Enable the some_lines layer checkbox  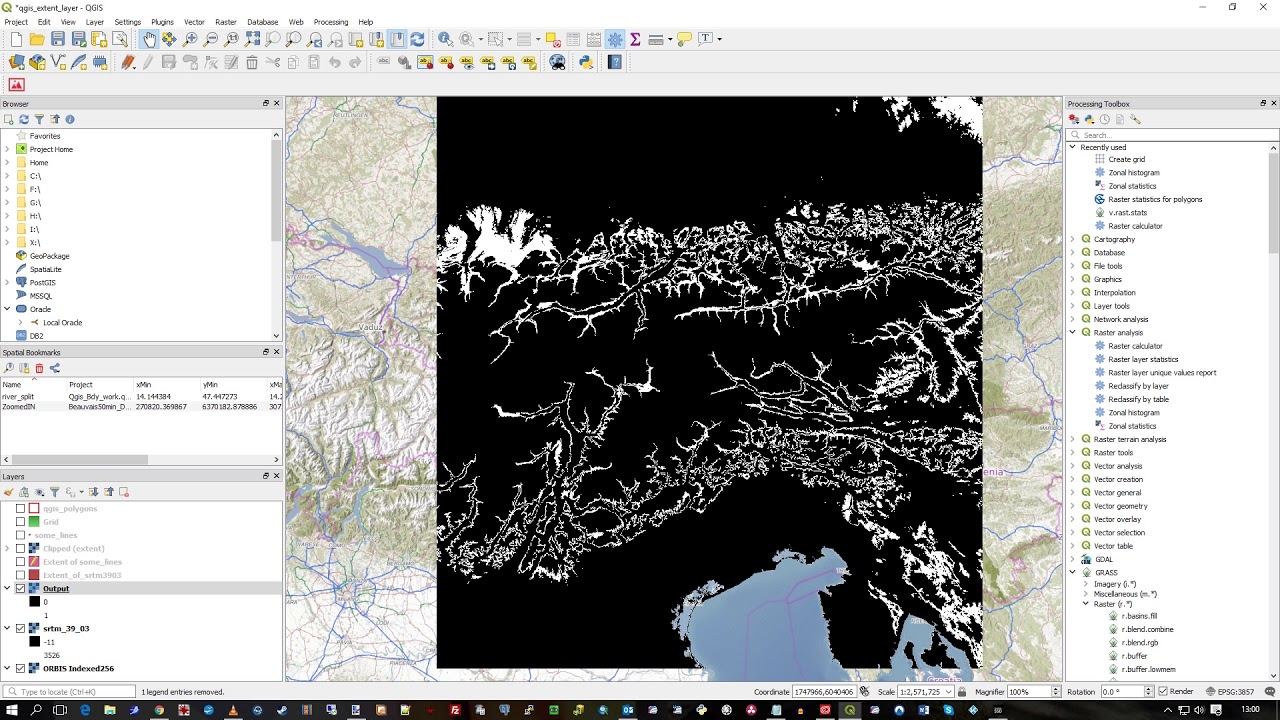coord(20,535)
